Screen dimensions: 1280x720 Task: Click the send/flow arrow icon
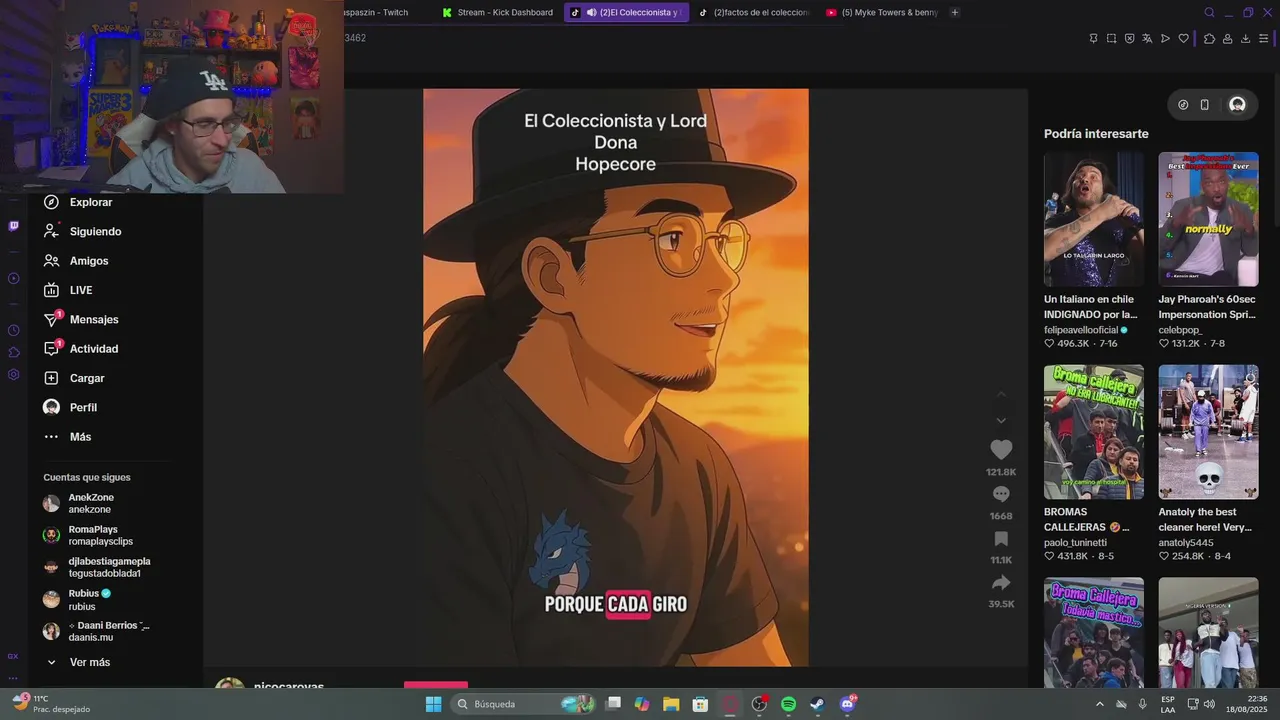coord(1165,38)
